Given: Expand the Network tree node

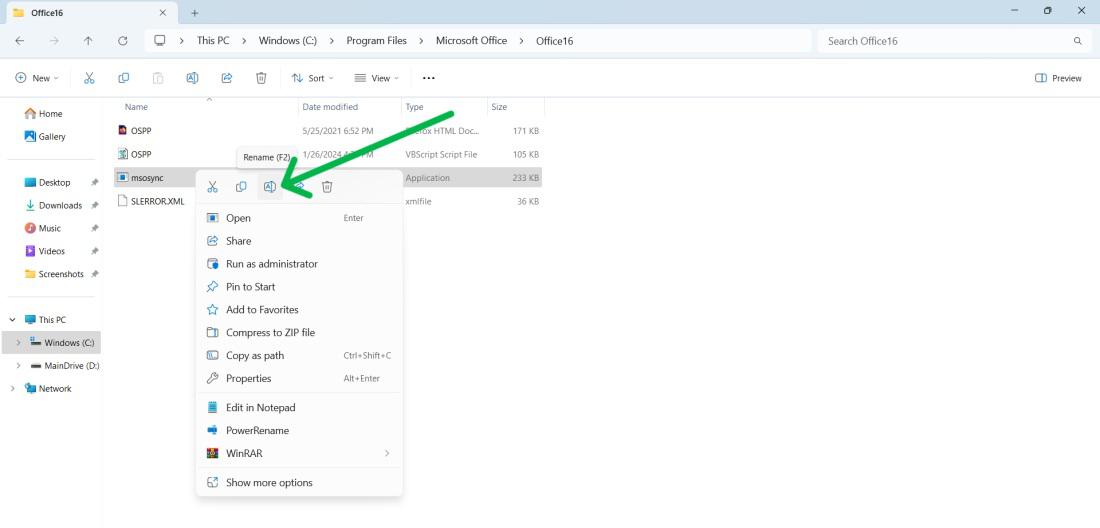Looking at the screenshot, I should coord(13,388).
